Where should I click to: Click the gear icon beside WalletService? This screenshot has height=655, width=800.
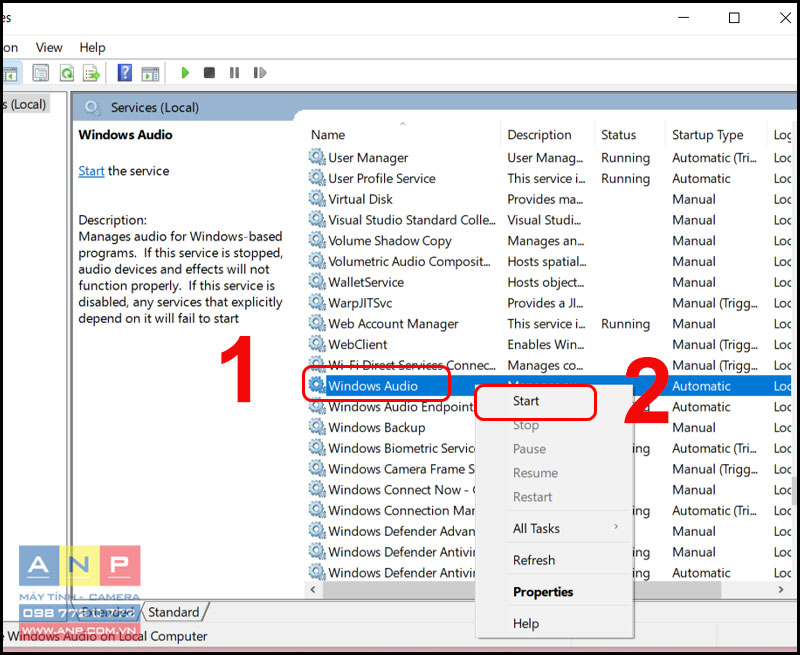click(x=317, y=282)
